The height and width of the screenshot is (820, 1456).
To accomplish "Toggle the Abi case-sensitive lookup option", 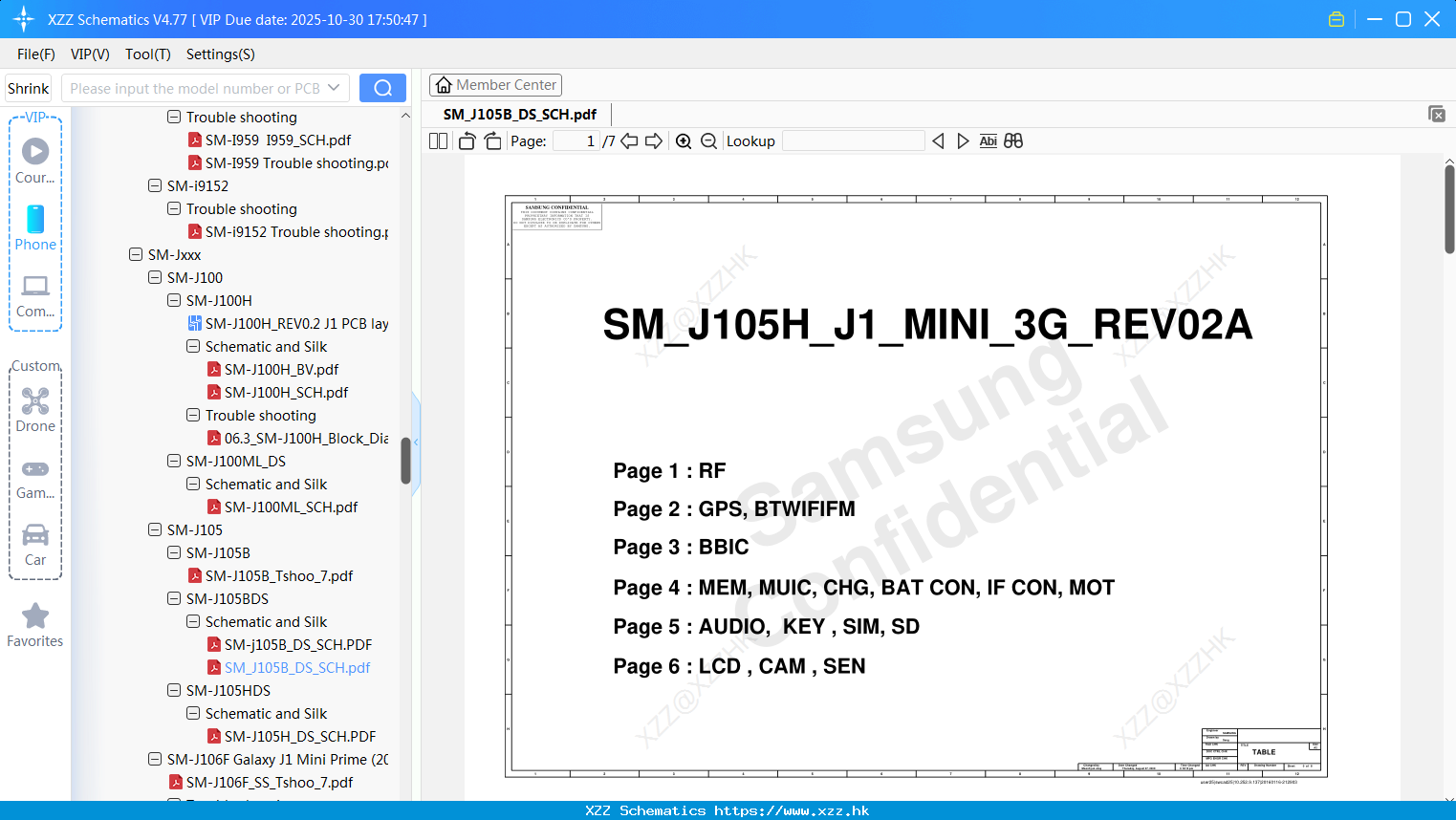I will click(988, 140).
